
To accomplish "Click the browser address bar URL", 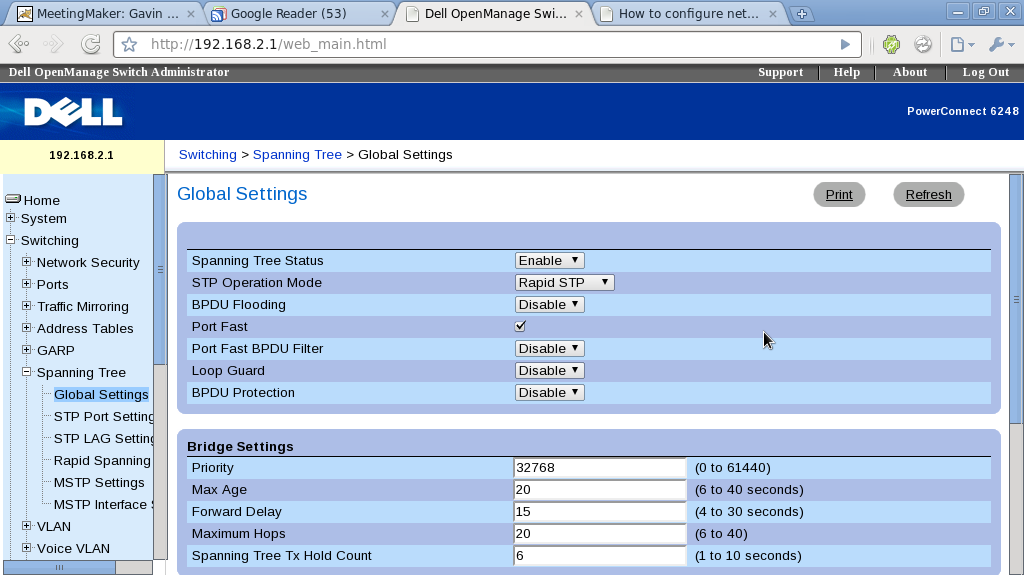I will coord(268,44).
